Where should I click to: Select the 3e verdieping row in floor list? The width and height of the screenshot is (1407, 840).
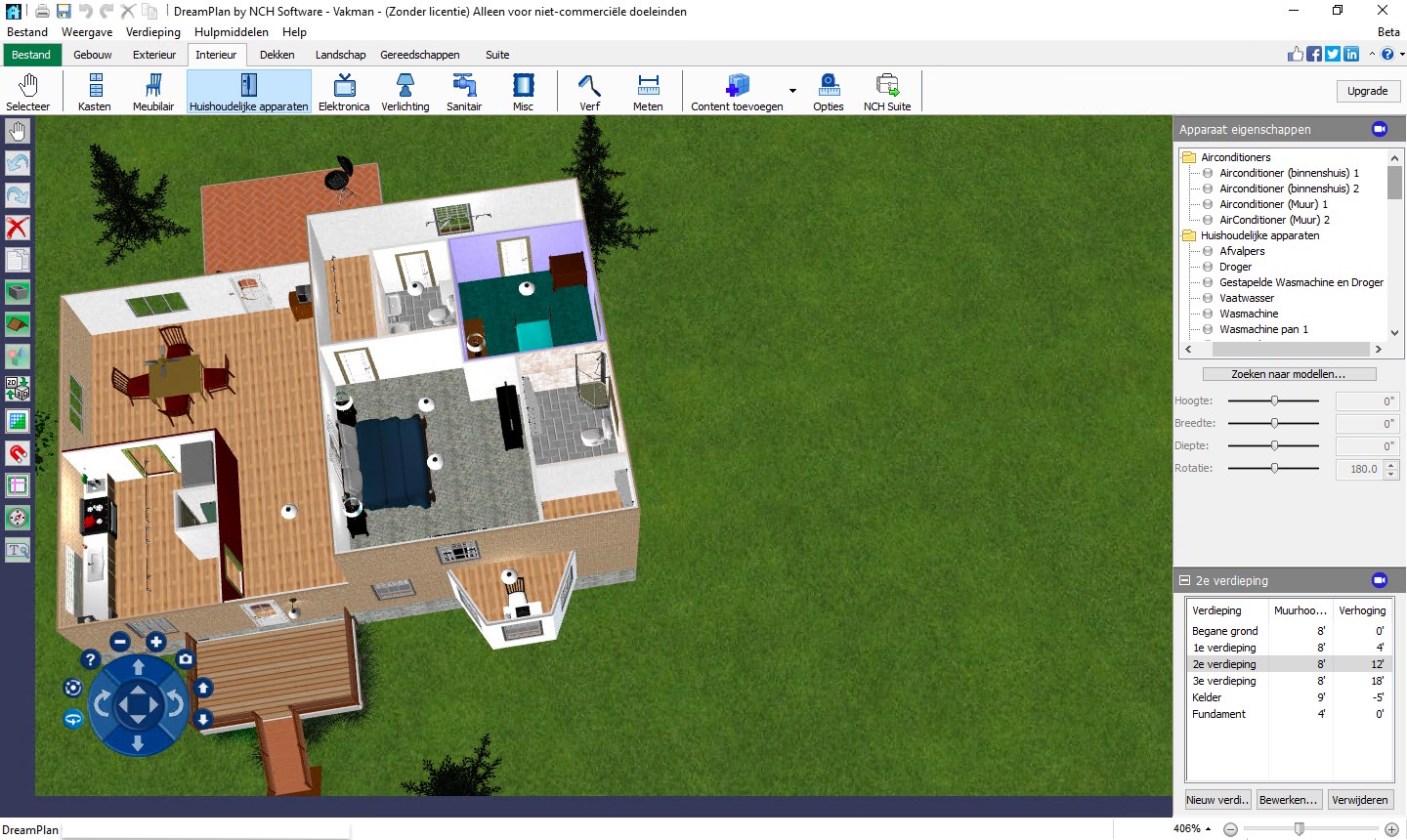[1224, 680]
